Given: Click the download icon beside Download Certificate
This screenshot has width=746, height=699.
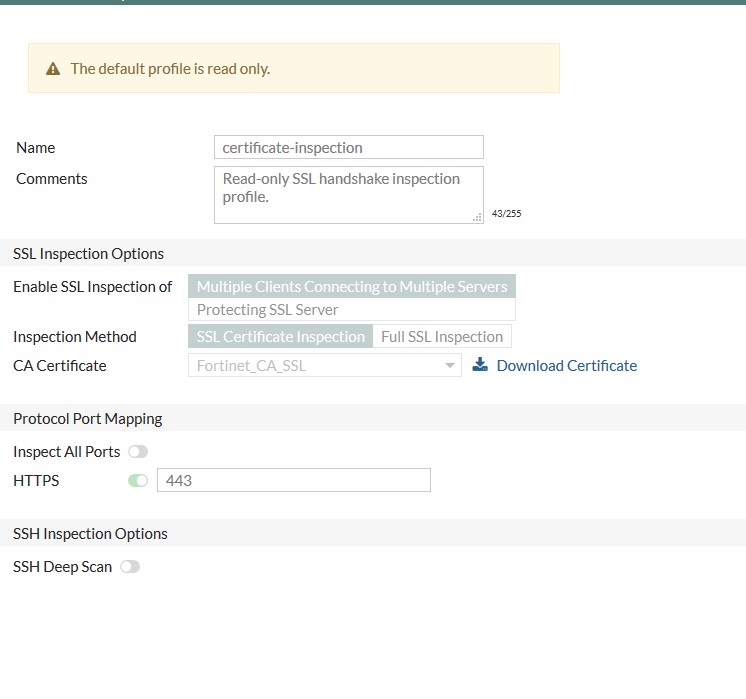Looking at the screenshot, I should [480, 365].
